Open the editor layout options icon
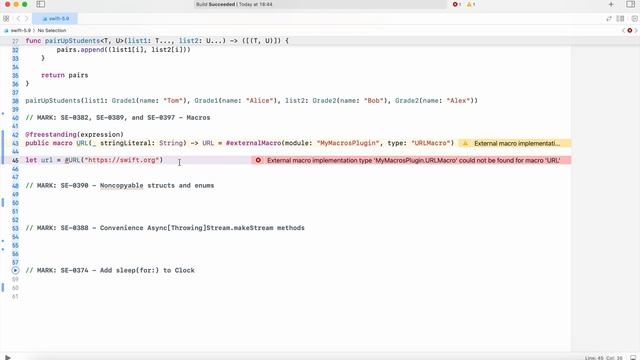This screenshot has width=640, height=360. pyautogui.click(x=620, y=18)
